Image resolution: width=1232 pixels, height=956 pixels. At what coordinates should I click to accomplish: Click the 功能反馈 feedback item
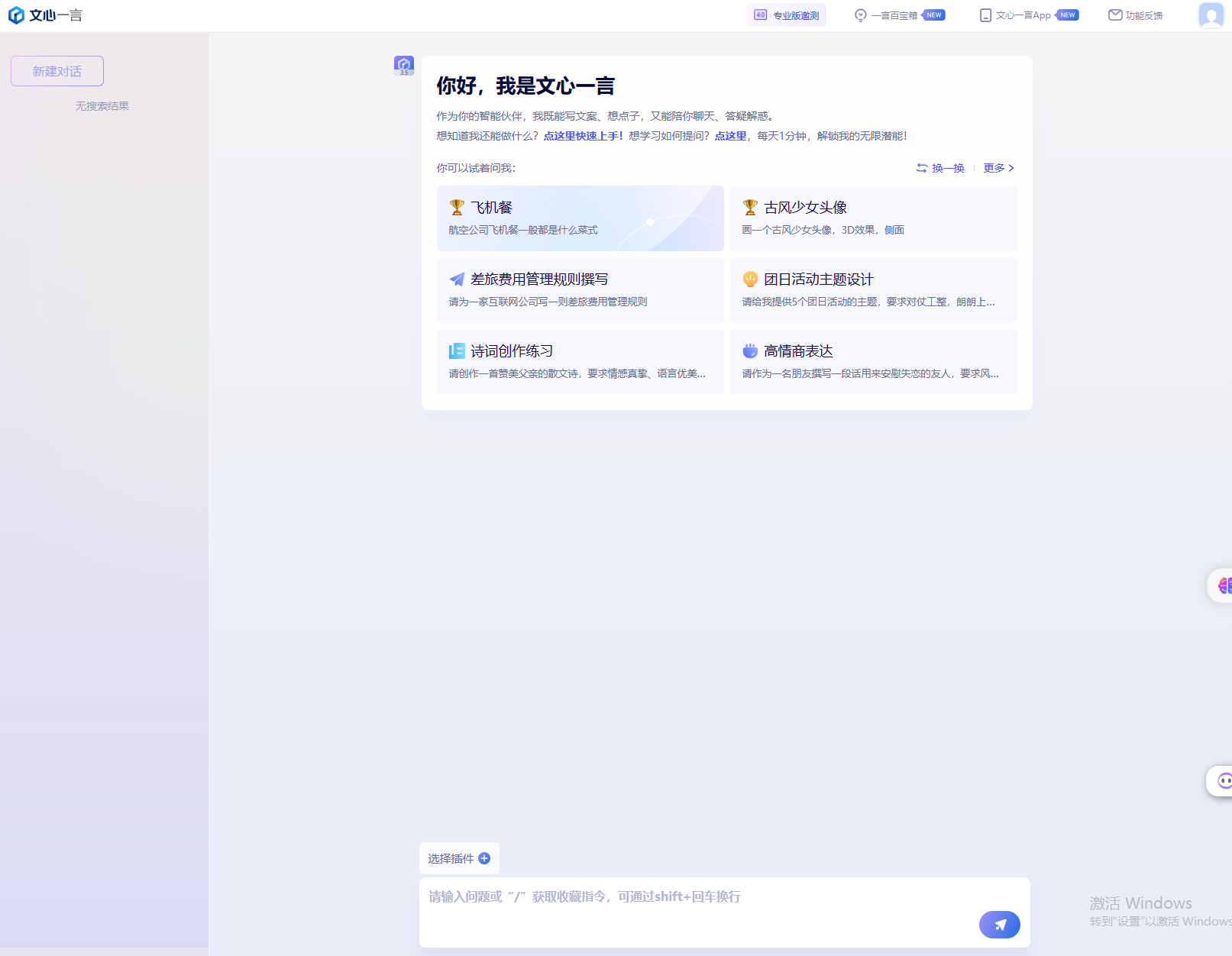click(1136, 15)
